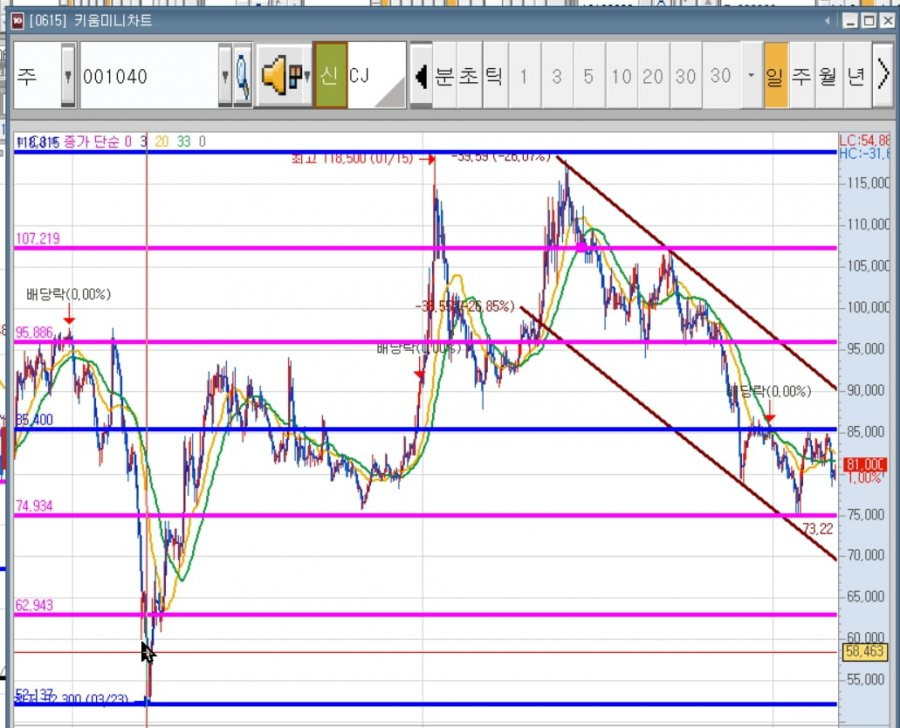The height and width of the screenshot is (728, 900).
Task: Click the stock code input field 001040
Action: coord(149,75)
